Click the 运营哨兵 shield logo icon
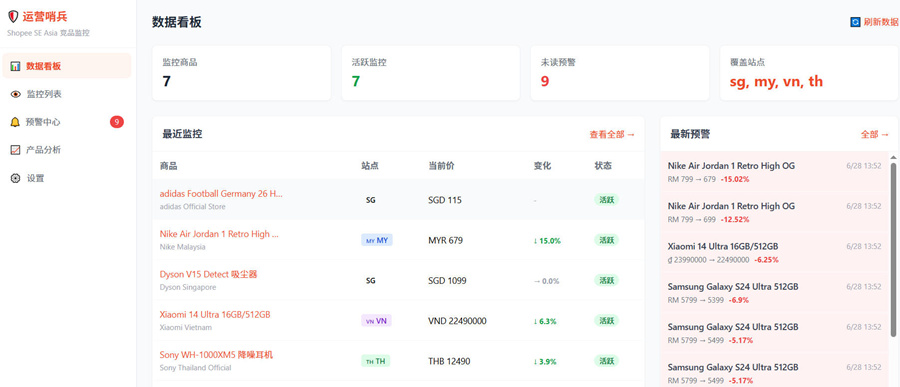 [x=13, y=17]
